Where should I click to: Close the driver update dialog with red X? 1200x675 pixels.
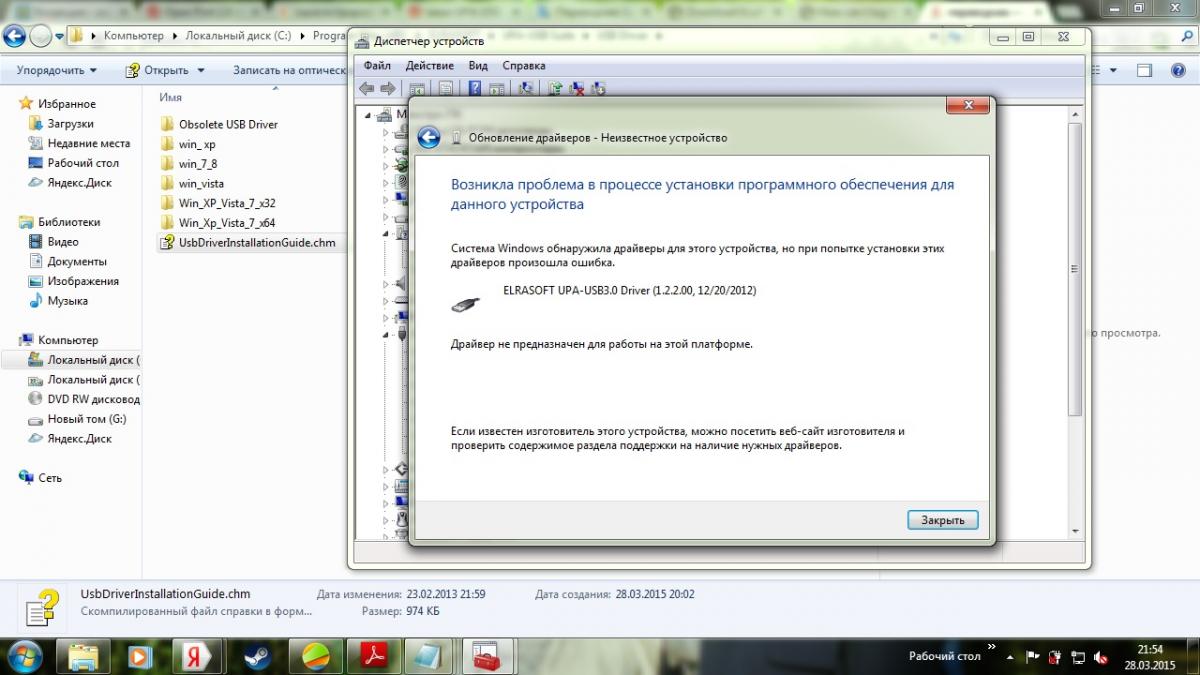(x=969, y=105)
